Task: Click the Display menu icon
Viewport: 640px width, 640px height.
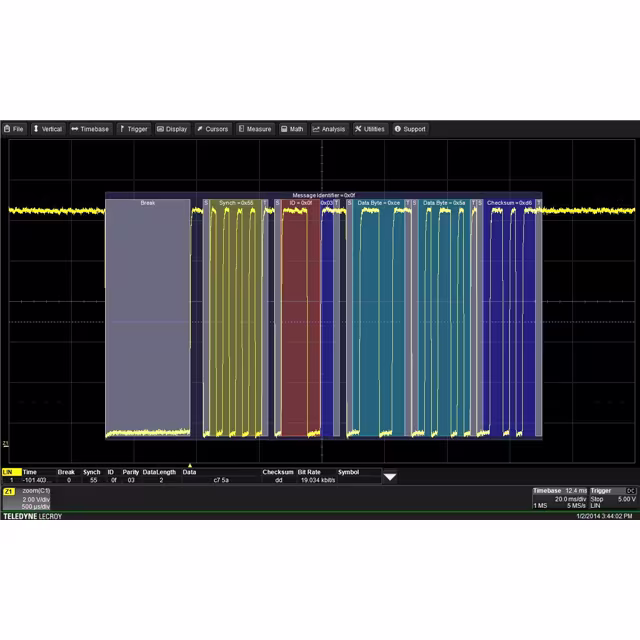Action: (x=160, y=129)
